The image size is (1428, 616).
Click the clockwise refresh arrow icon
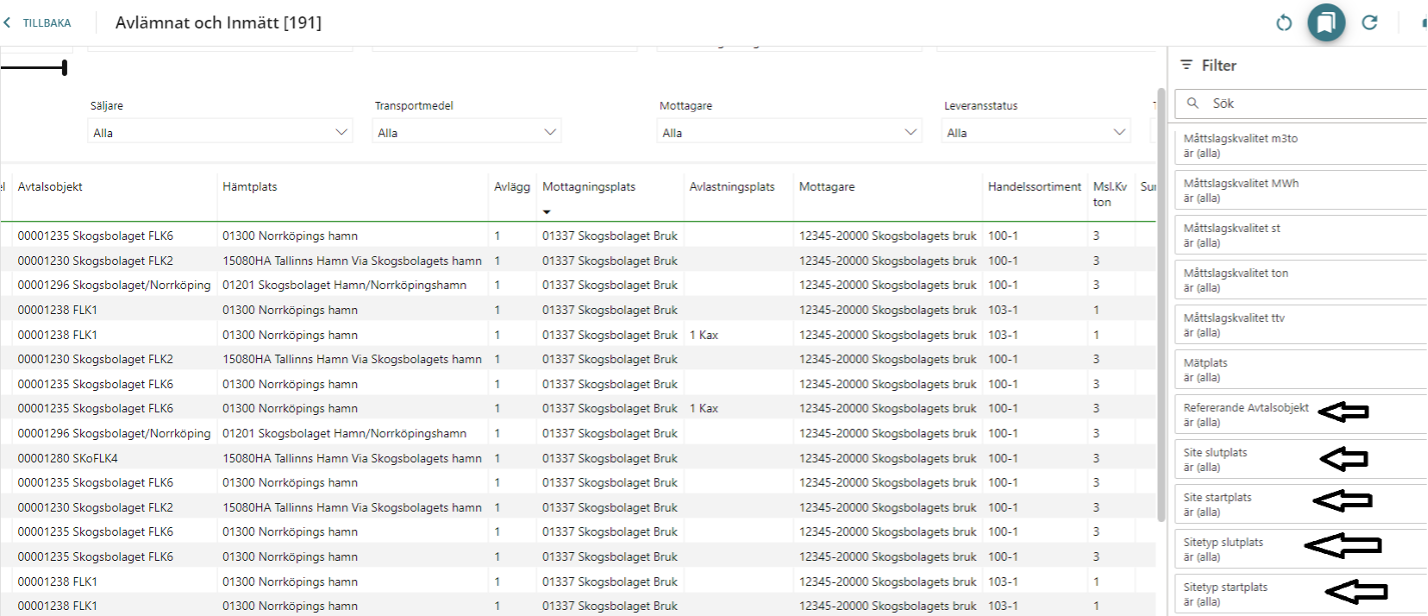(x=1370, y=23)
